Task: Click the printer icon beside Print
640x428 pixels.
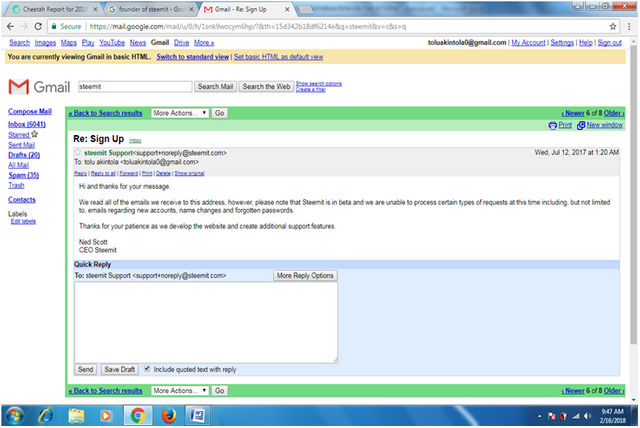Action: [x=553, y=125]
